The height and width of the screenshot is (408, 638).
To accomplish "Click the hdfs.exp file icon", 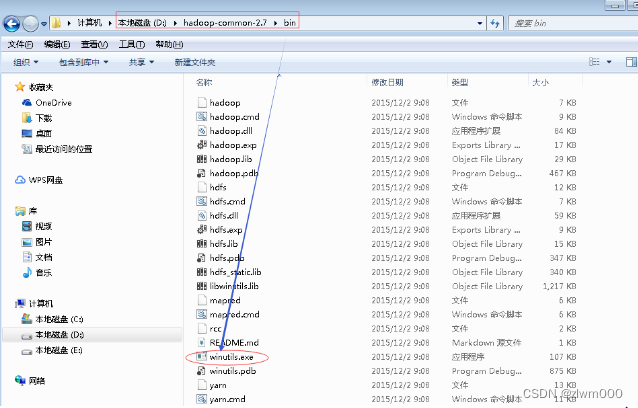I will (x=202, y=230).
